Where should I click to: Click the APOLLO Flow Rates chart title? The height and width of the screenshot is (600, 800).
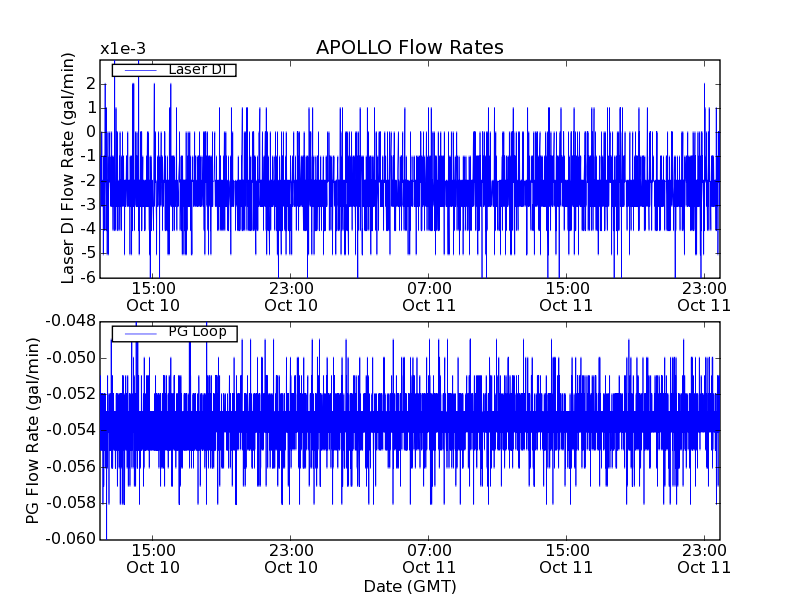(x=409, y=48)
